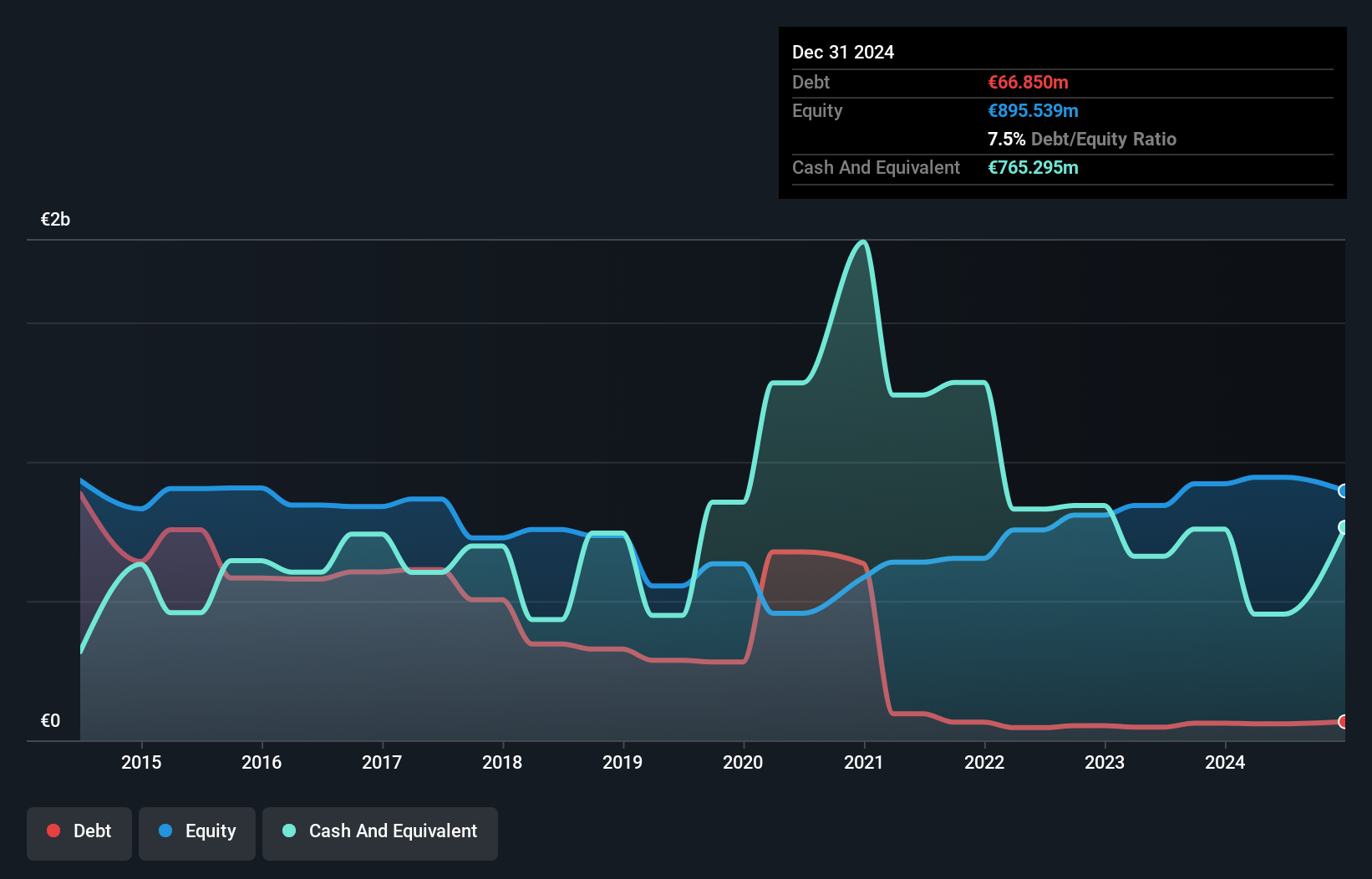Click the €2b axis gridline label
The image size is (1372, 879).
click(55, 219)
